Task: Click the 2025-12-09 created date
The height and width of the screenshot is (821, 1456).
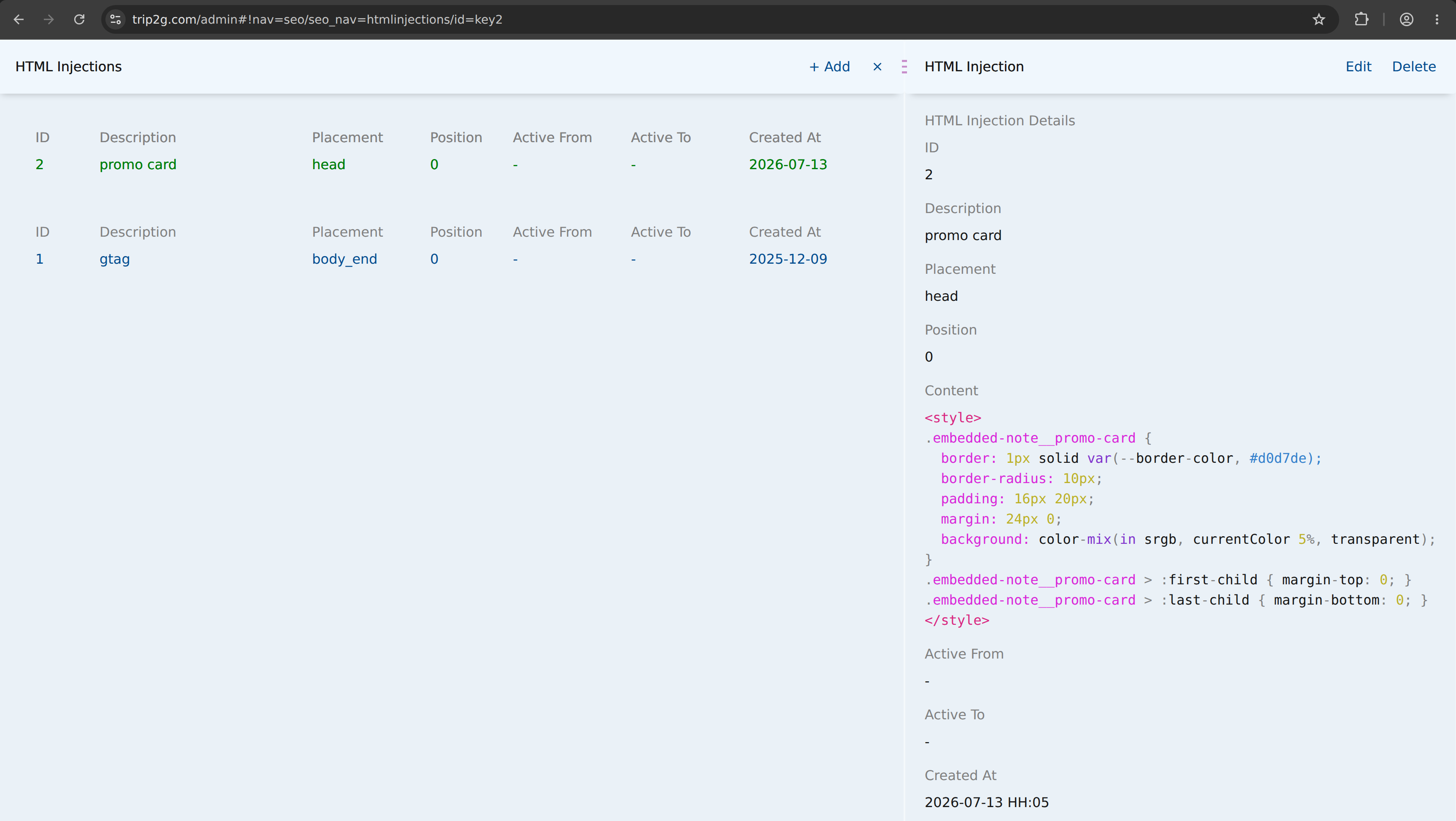Action: click(788, 259)
